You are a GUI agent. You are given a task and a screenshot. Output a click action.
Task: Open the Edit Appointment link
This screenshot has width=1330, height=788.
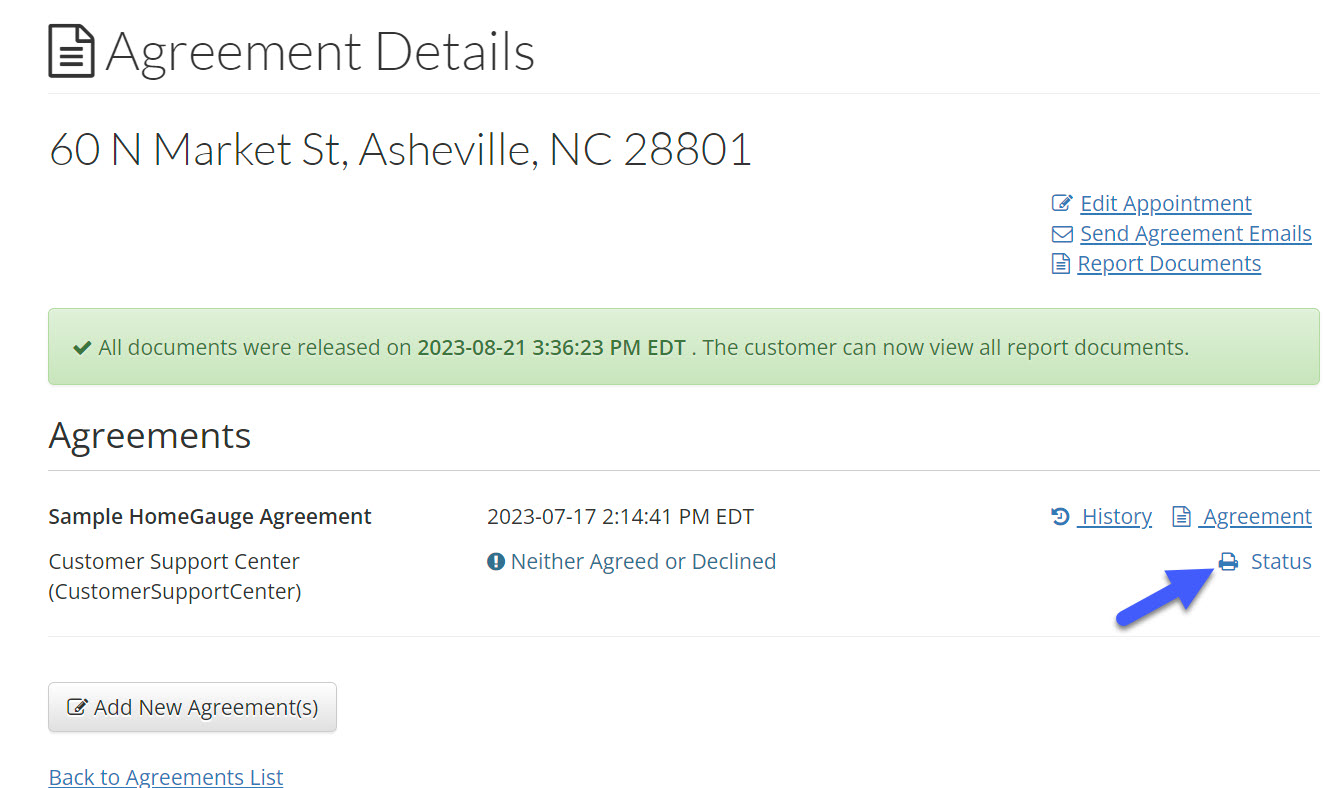[1166, 204]
